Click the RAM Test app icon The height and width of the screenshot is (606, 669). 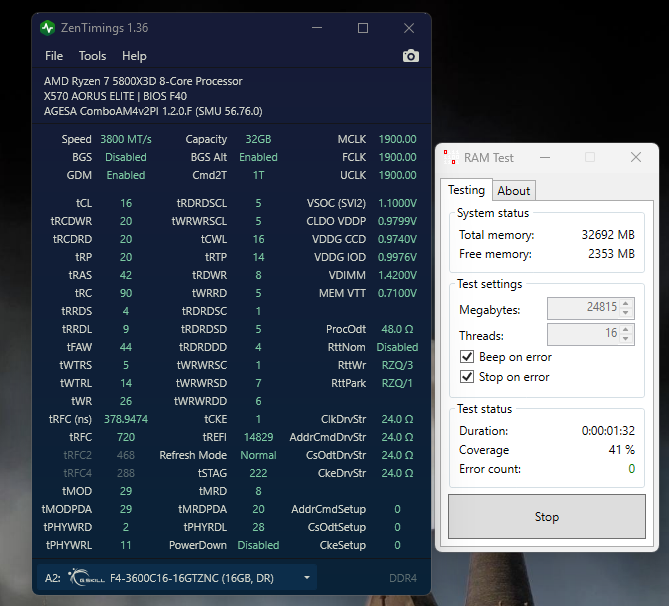[451, 157]
